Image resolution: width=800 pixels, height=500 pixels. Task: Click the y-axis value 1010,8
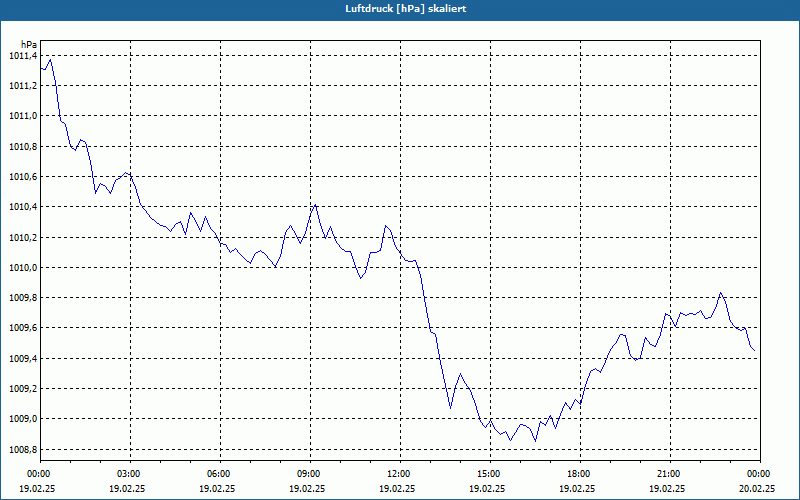click(23, 146)
